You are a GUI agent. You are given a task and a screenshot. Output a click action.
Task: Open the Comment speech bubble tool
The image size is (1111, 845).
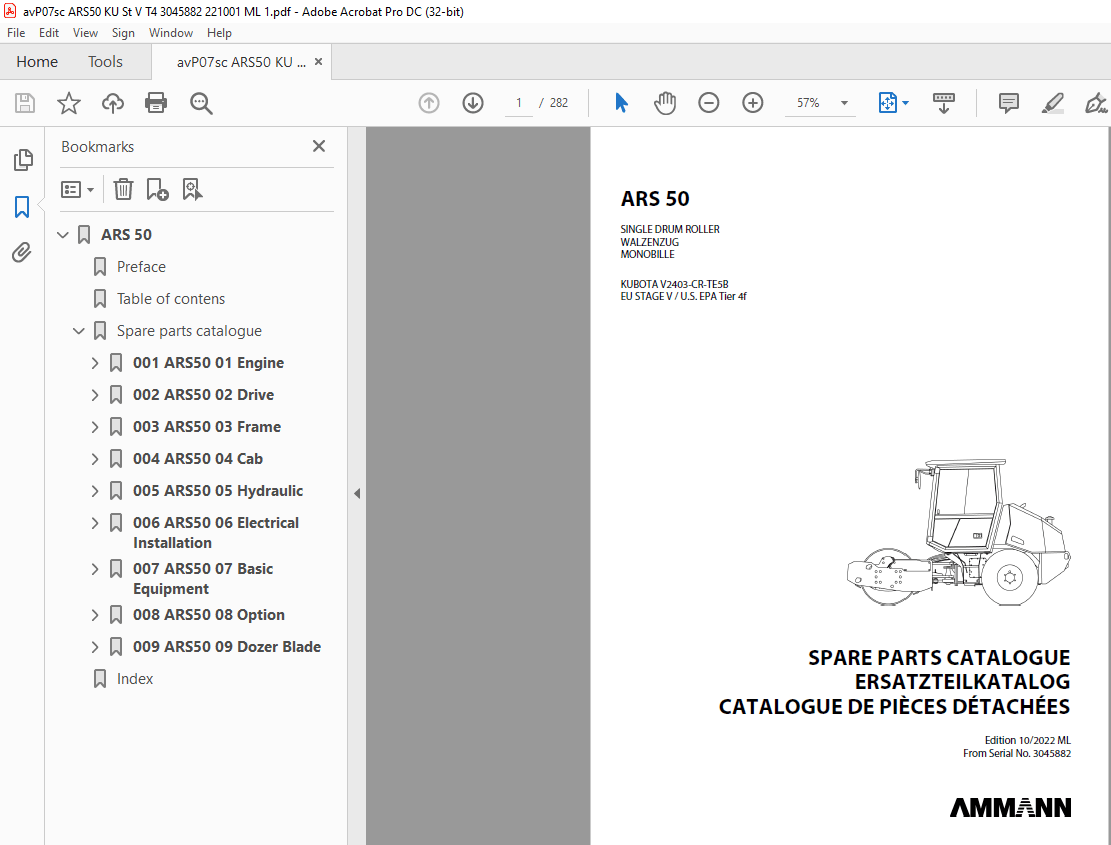point(1008,102)
